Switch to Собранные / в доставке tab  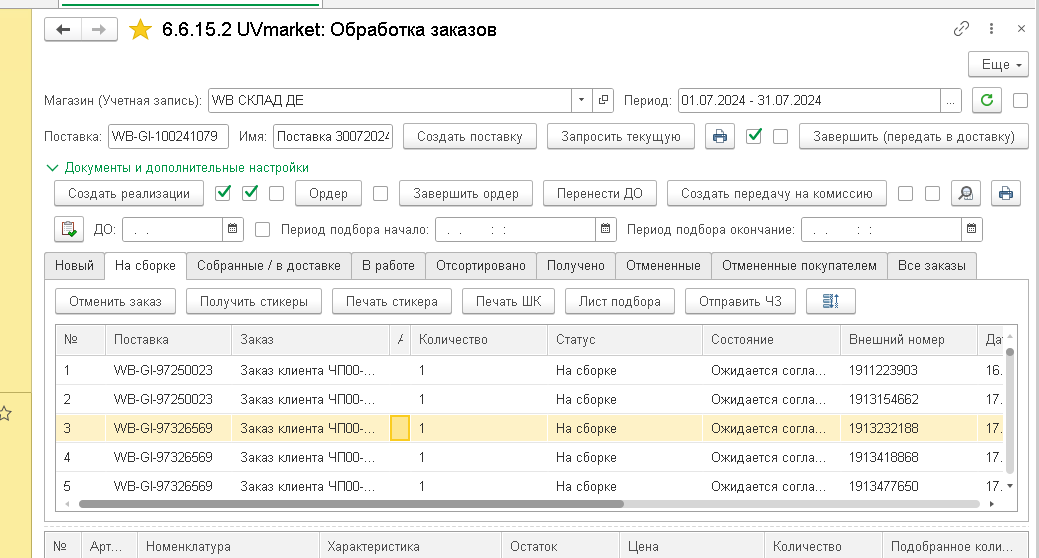268,266
